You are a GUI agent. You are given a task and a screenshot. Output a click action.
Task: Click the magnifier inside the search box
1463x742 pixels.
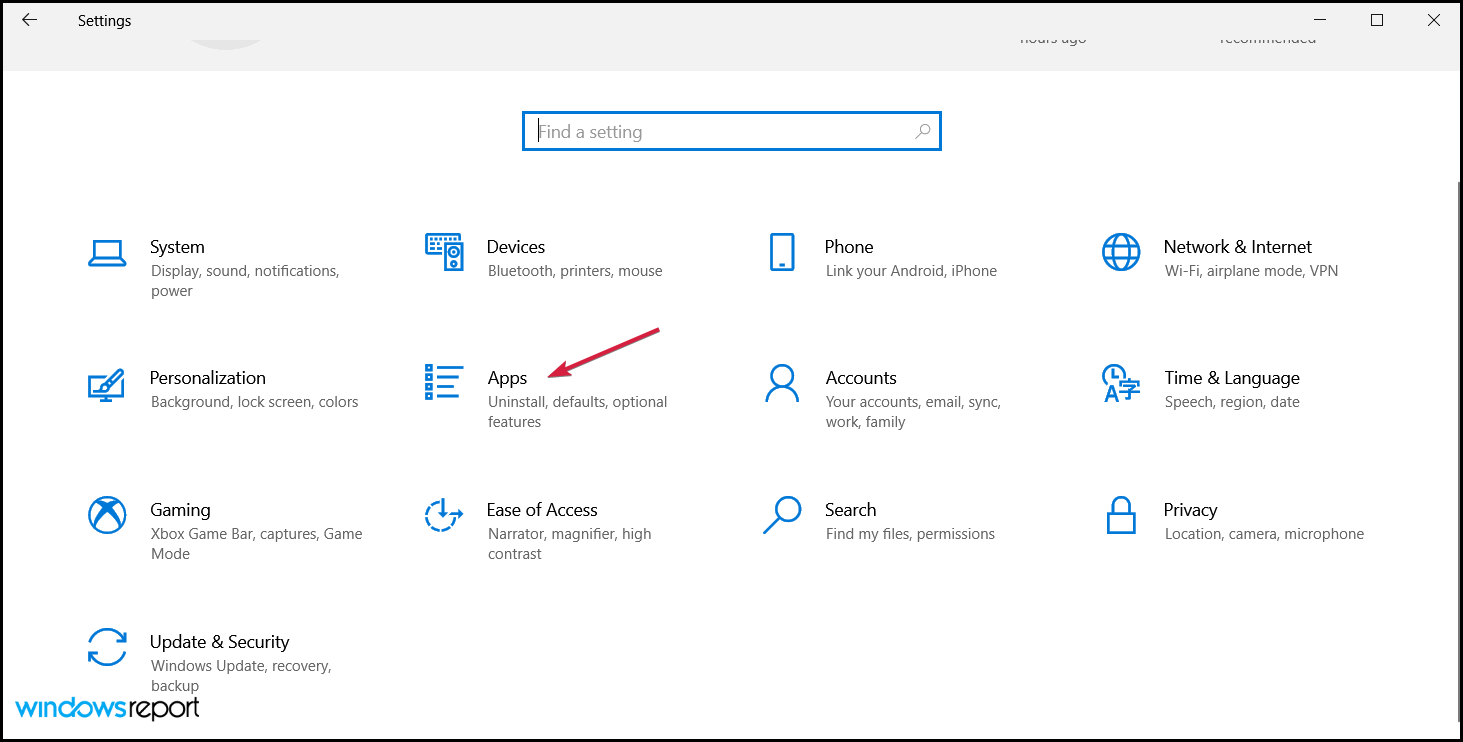click(922, 131)
